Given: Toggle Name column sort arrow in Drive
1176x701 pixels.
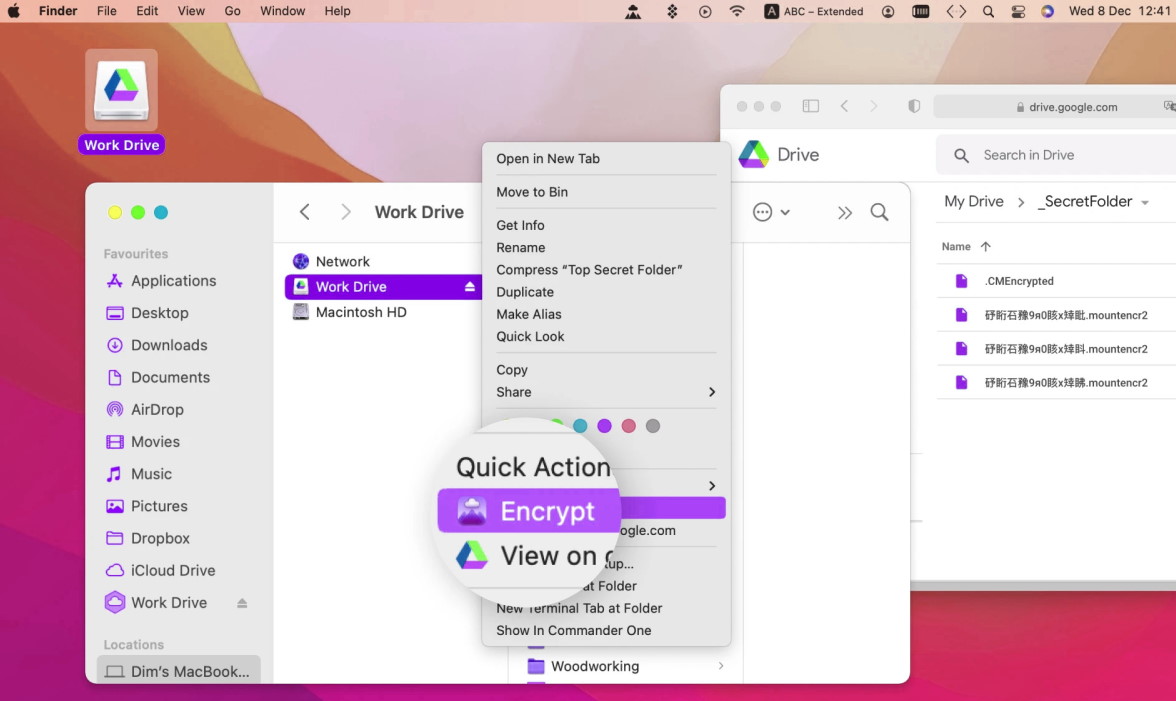Looking at the screenshot, I should 986,247.
